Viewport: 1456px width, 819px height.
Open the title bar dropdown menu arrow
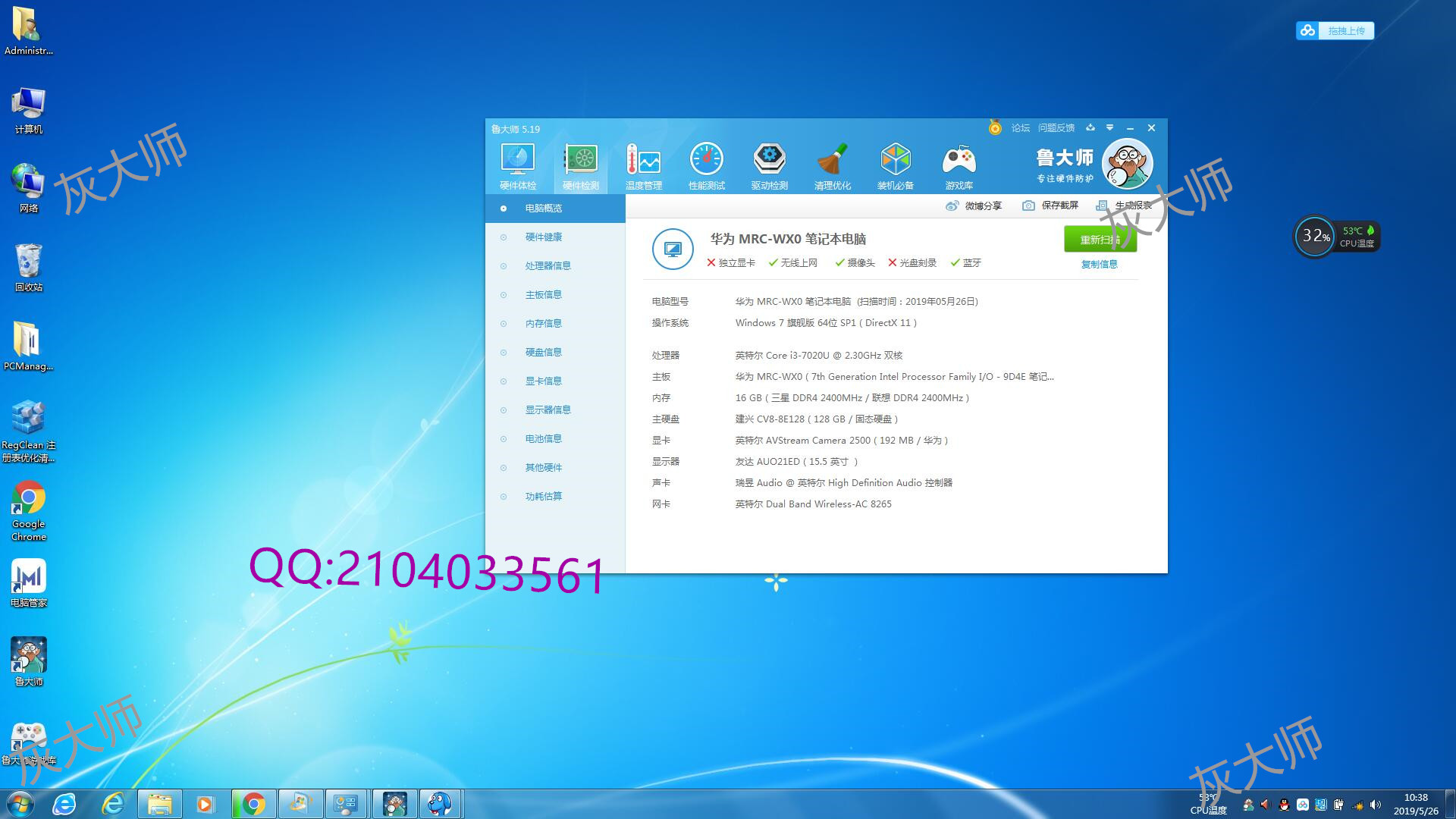coord(1109,127)
